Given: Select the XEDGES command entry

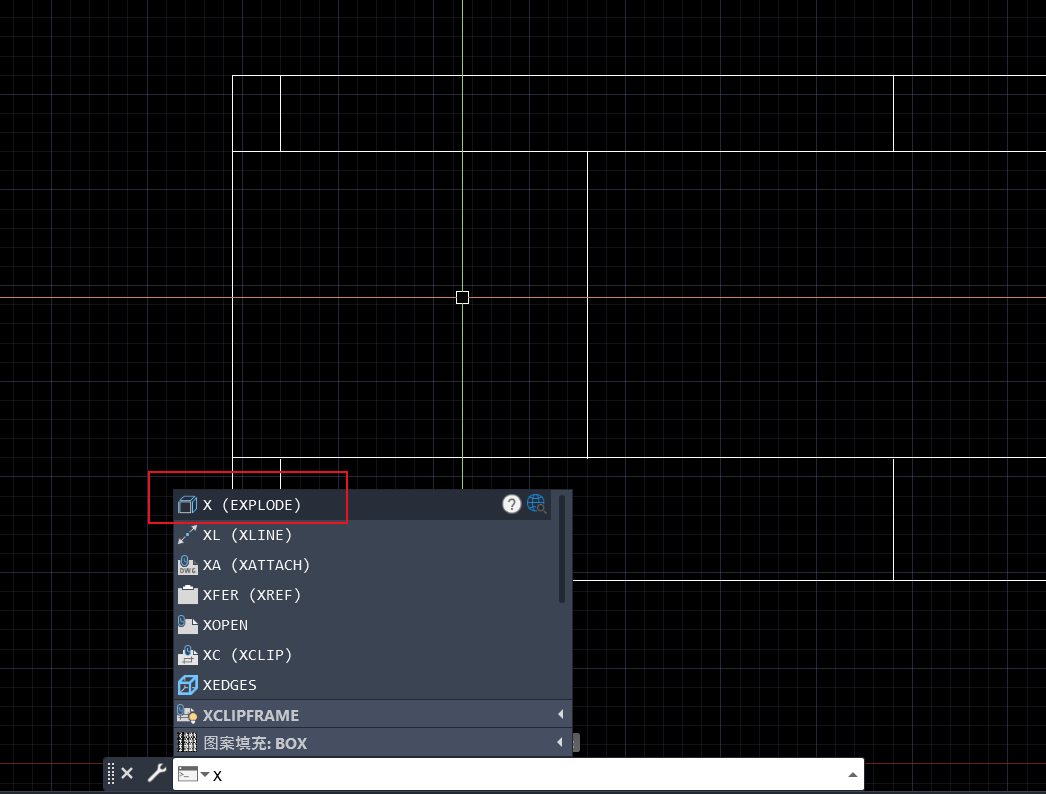Looking at the screenshot, I should 229,685.
